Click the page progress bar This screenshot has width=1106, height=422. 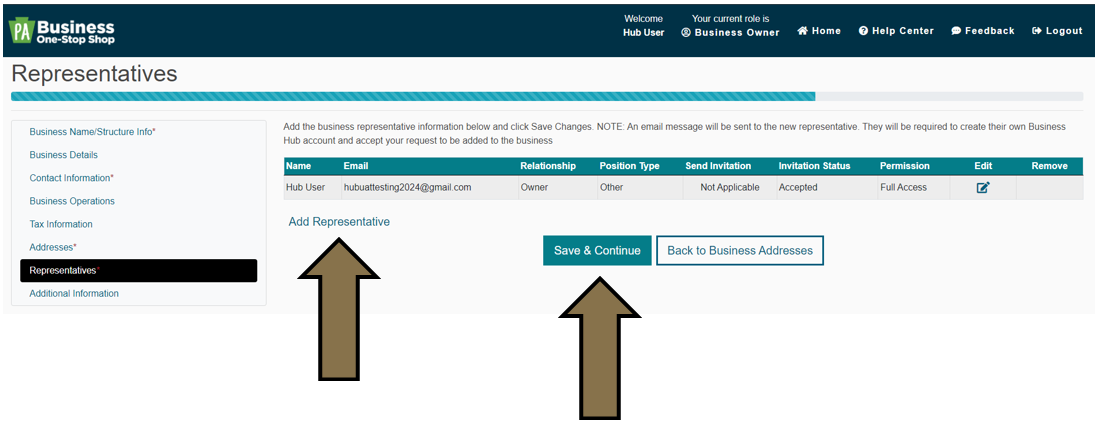(x=547, y=96)
